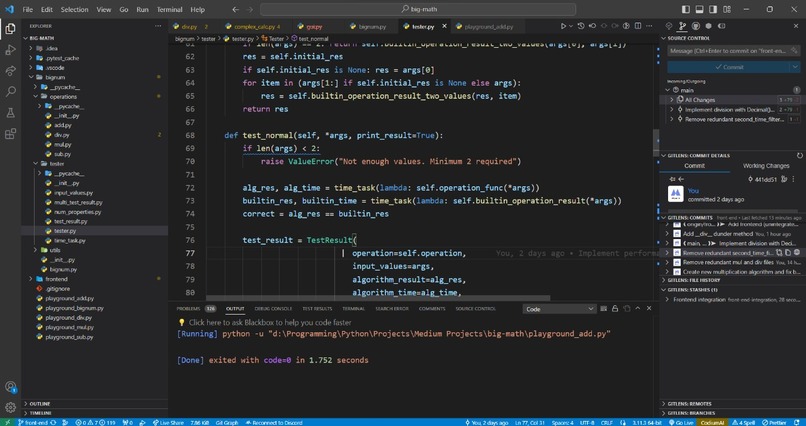Image resolution: width=806 pixels, height=426 pixels.
Task: Select Source Control graph icon in secondary sidebar
Action: [x=682, y=26]
